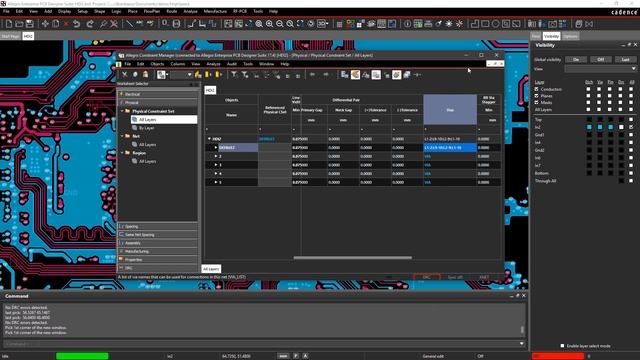
Task: Open the Audit menu in Constraint Manager
Action: [x=232, y=64]
